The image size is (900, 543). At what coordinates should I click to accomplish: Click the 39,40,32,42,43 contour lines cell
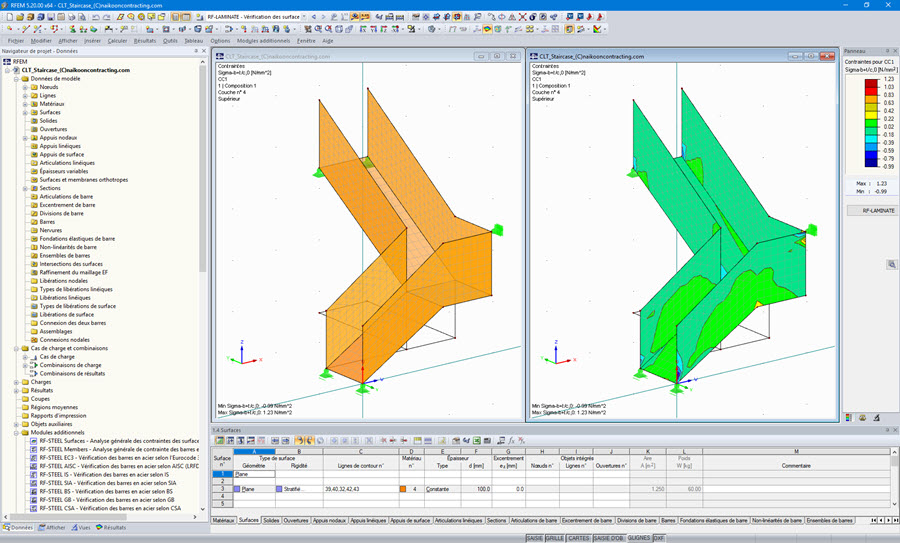[361, 489]
